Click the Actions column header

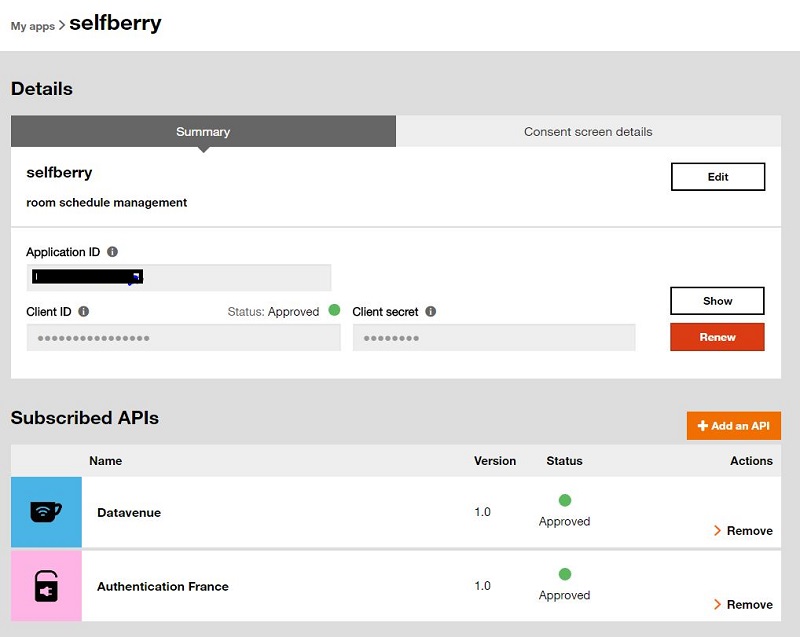(751, 461)
